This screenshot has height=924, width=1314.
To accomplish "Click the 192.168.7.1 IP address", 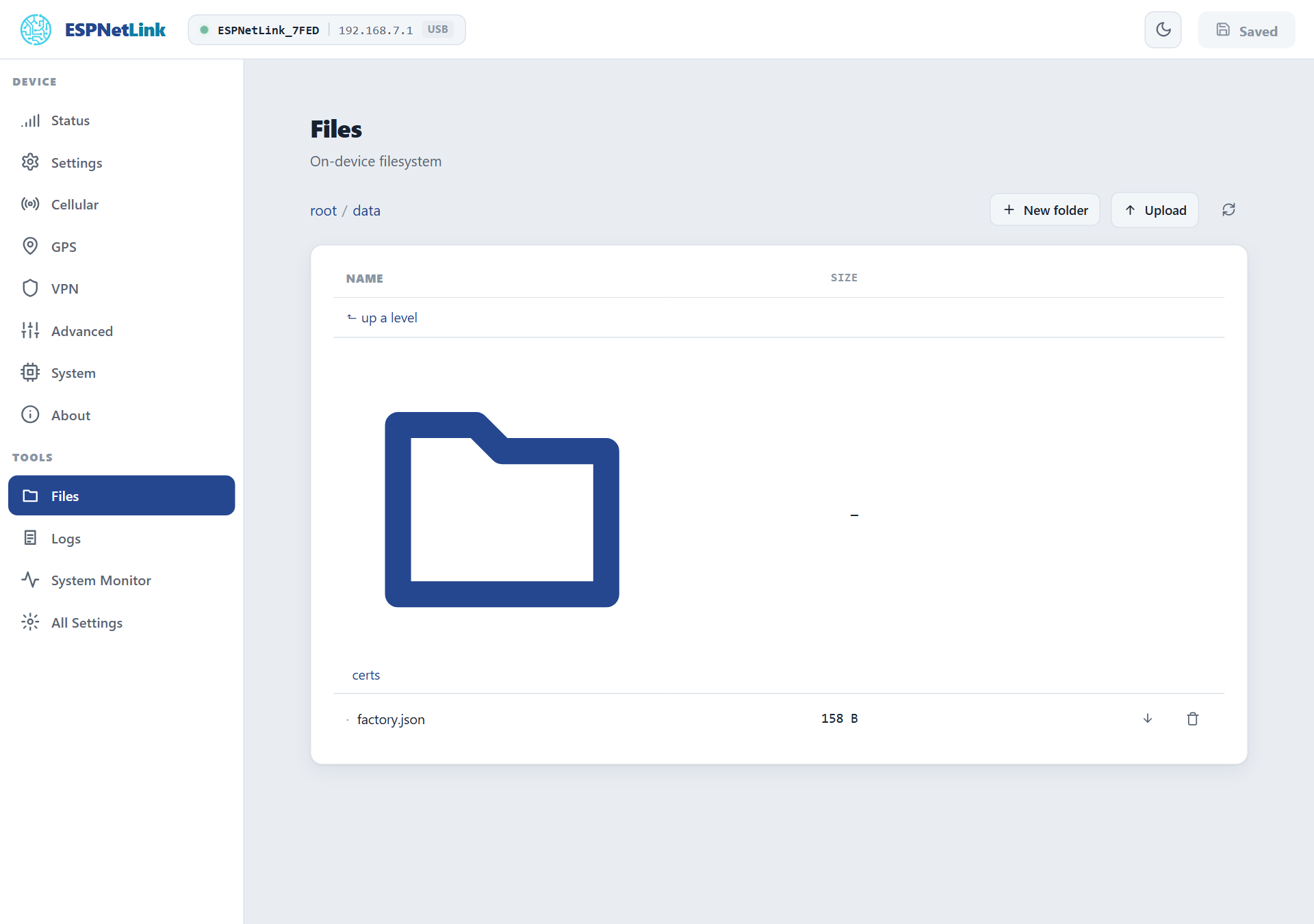I will coord(376,30).
